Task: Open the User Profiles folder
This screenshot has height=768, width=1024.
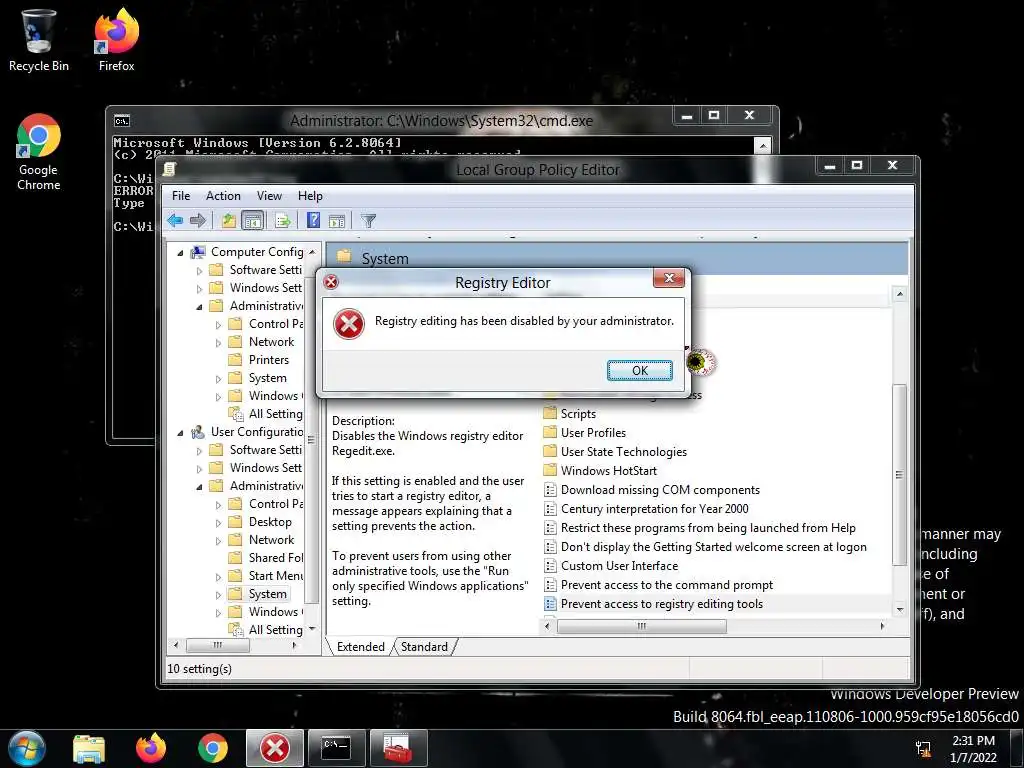Action: 593,433
